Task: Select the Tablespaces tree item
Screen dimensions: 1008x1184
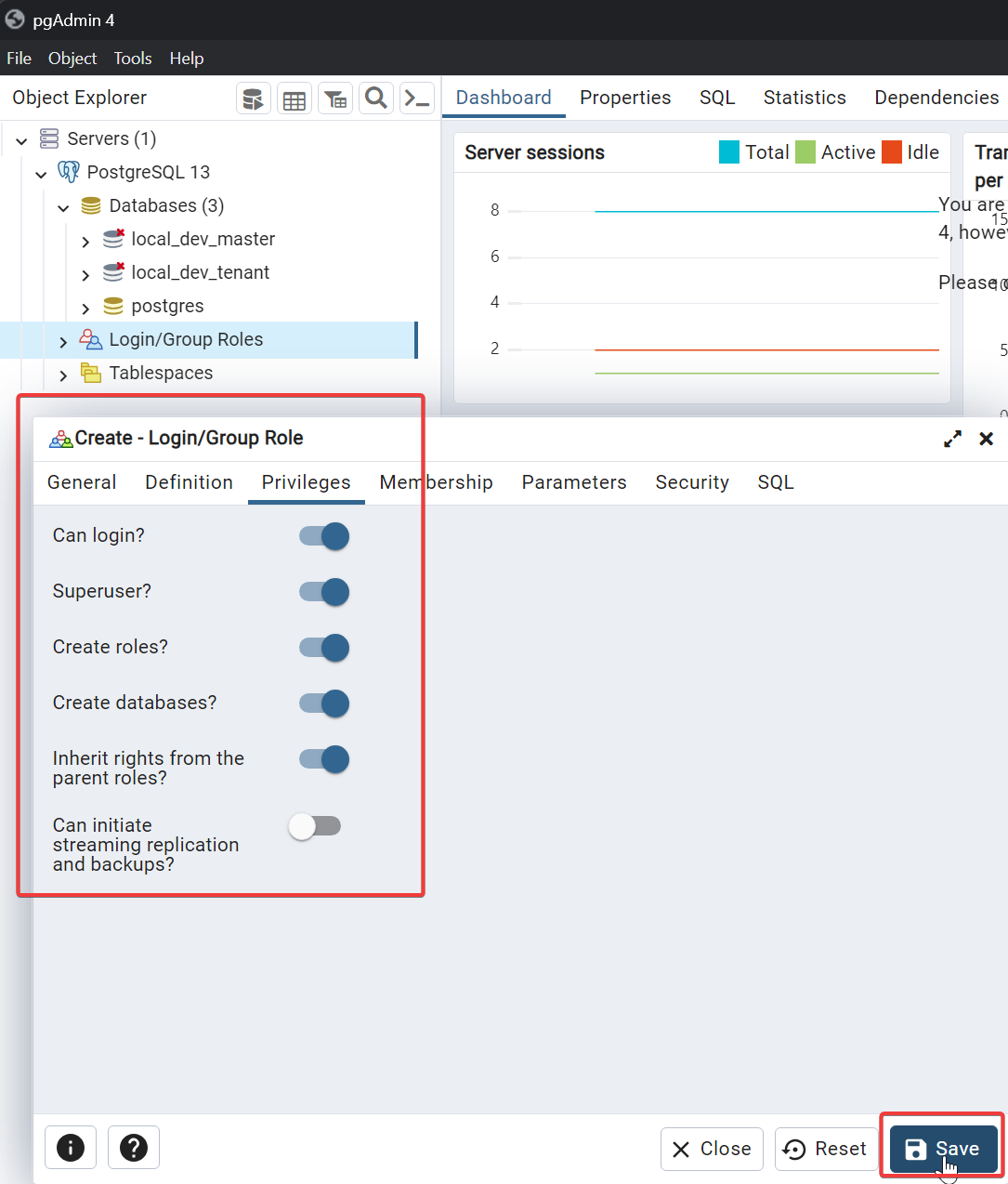Action: click(161, 373)
